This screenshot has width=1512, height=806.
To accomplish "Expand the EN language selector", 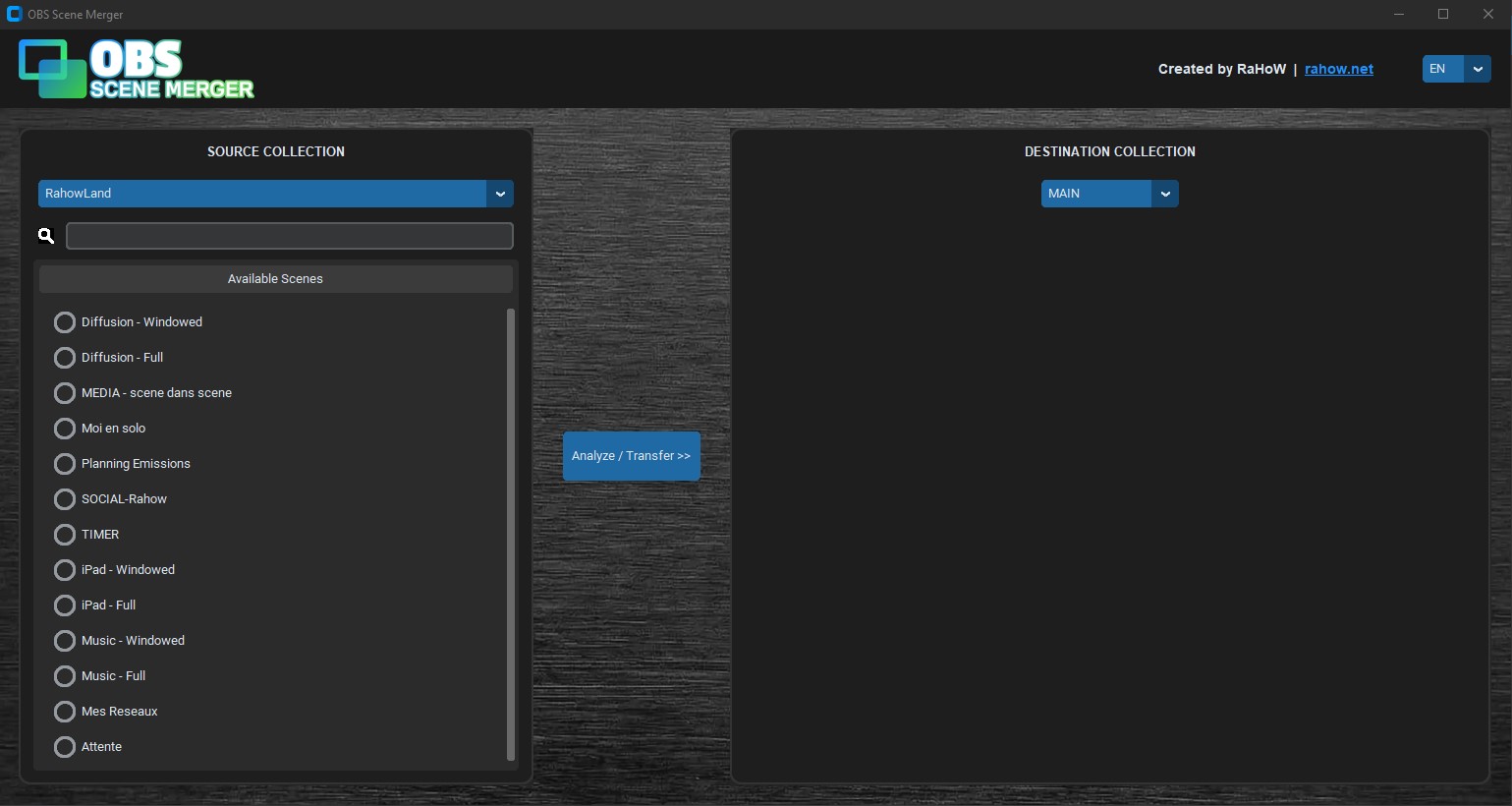I will pos(1478,69).
